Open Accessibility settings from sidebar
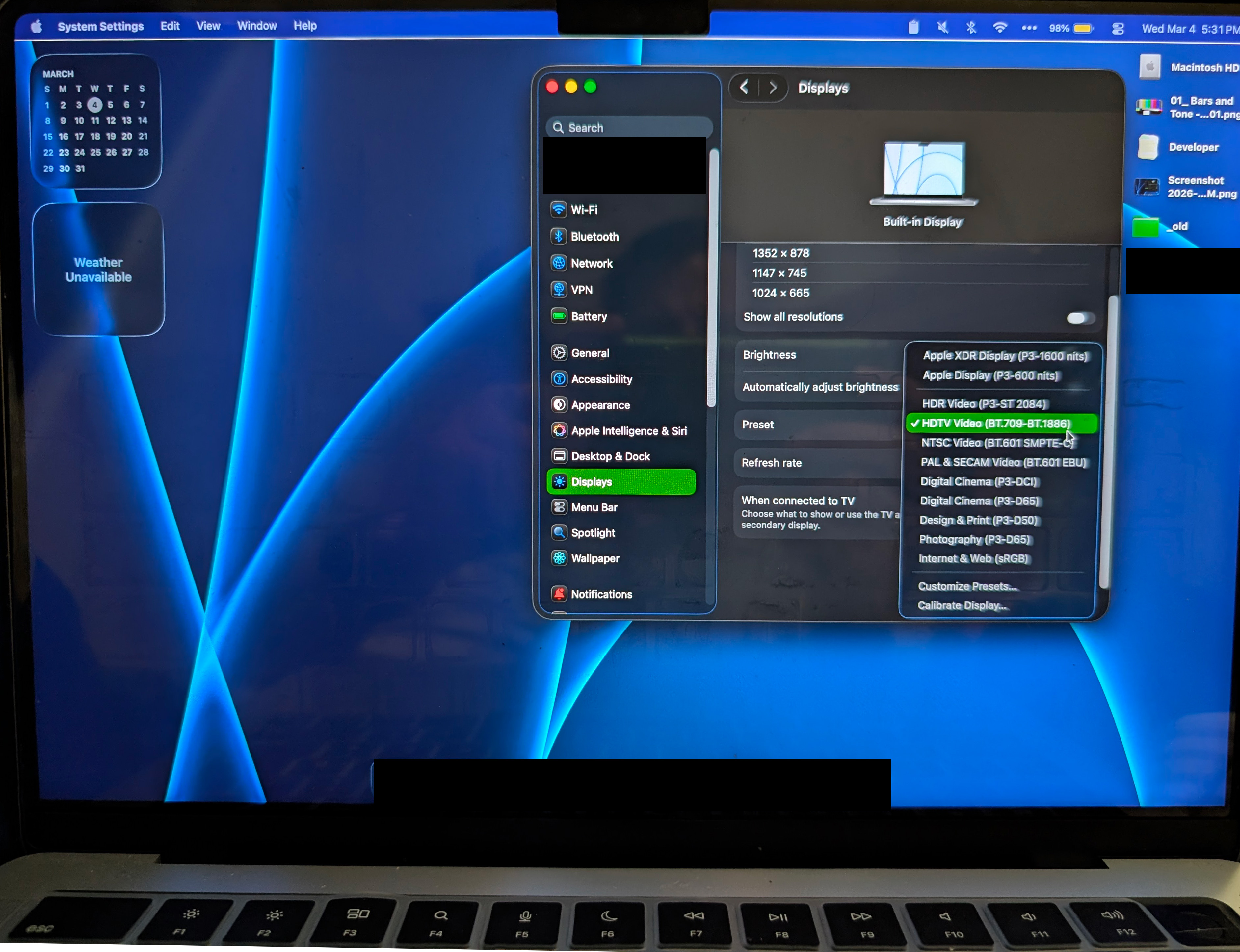 tap(601, 379)
